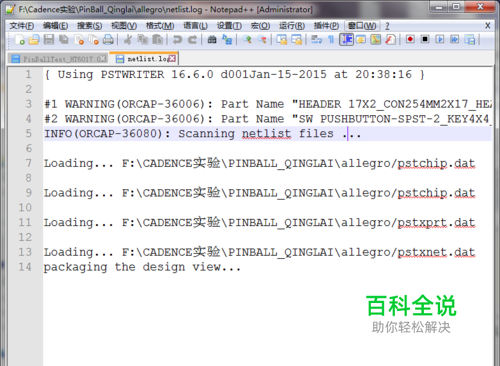The image size is (500, 366).
Task: Click the '#2 WARNING(ORCAP-36006)' line
Action: (268, 119)
